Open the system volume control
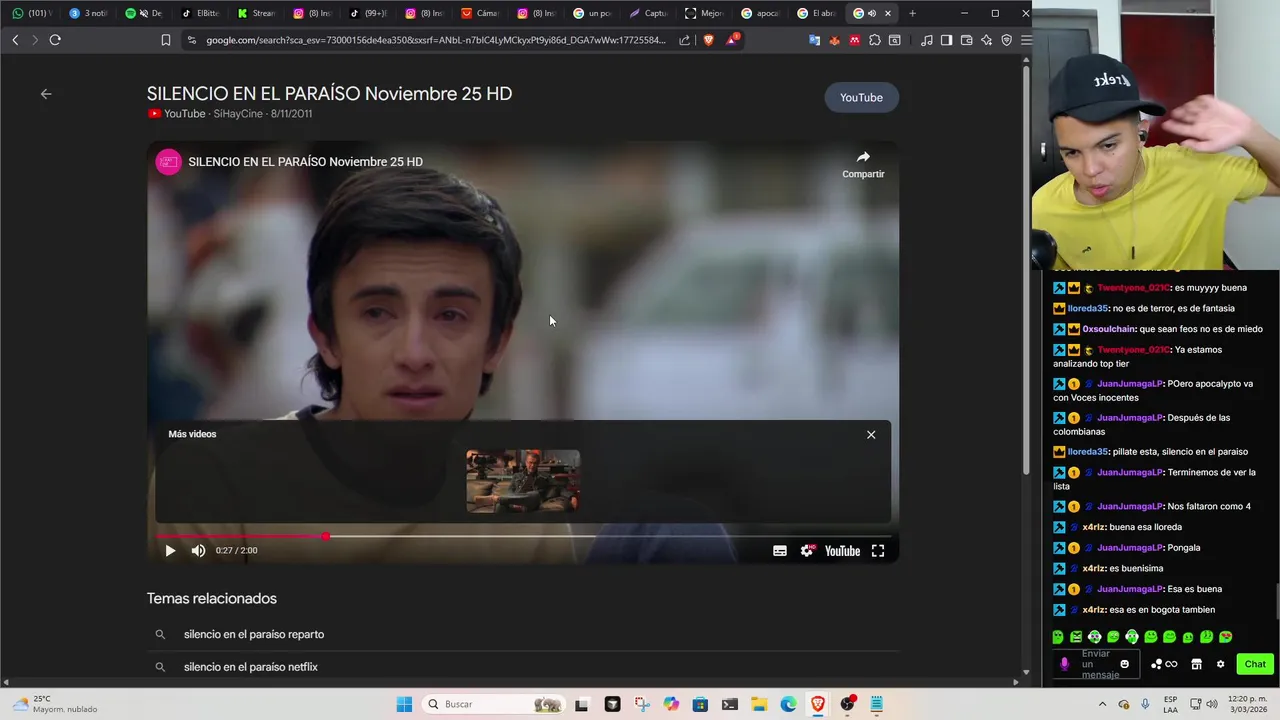 (x=1212, y=704)
